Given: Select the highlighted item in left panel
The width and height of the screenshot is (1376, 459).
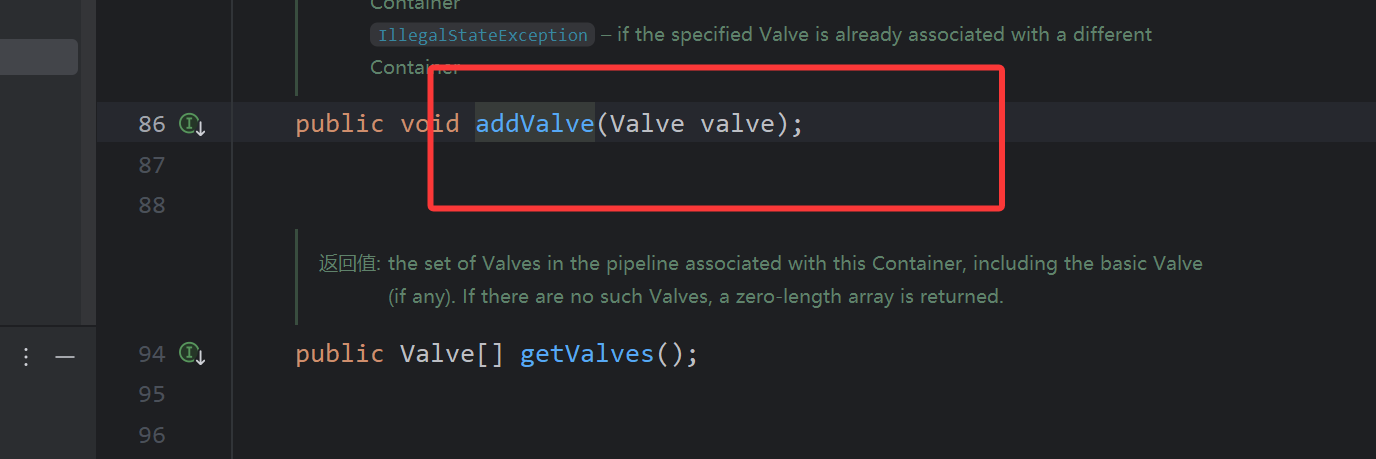Looking at the screenshot, I should coord(38,57).
